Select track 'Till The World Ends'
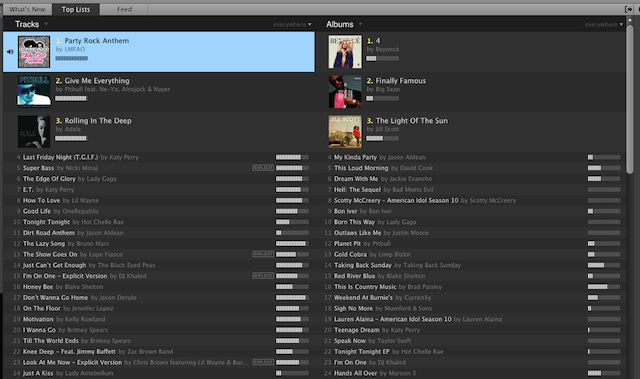Image resolution: width=640 pixels, height=379 pixels. [x=51, y=341]
